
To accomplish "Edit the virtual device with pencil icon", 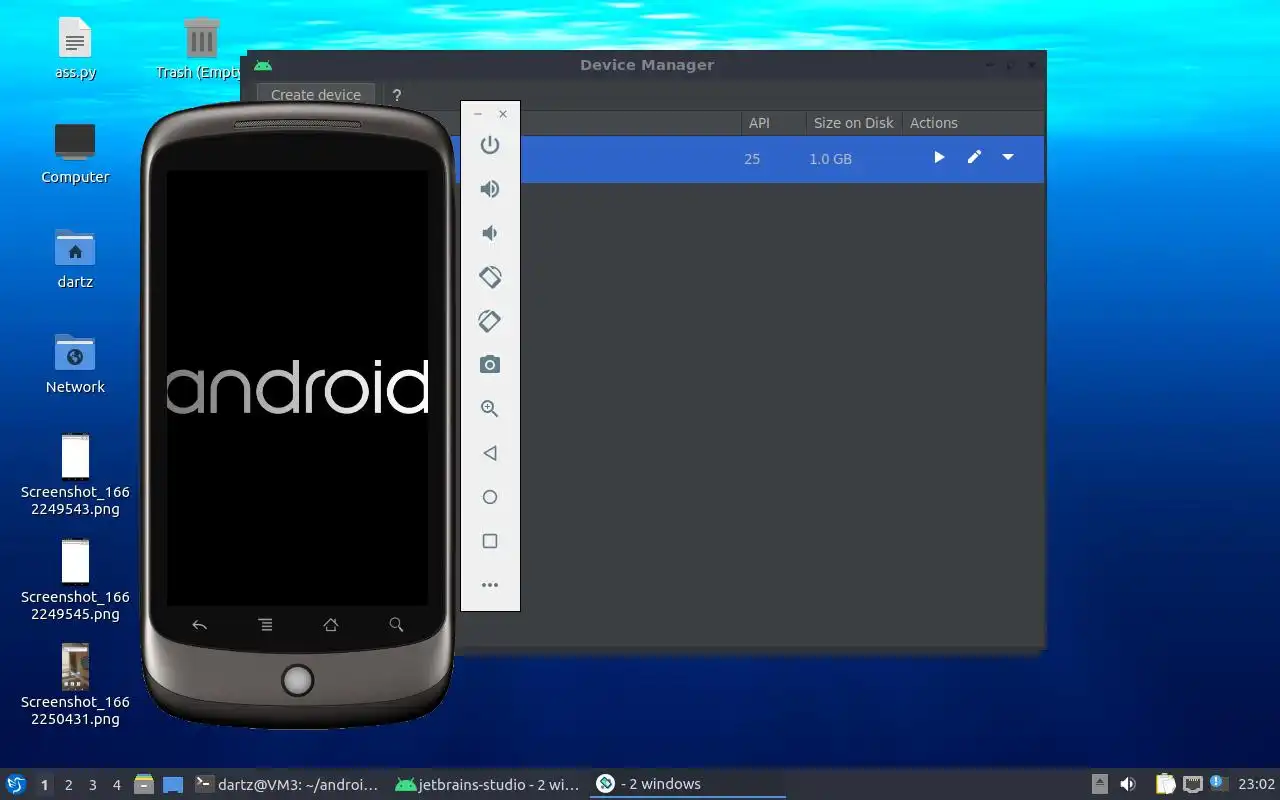I will coord(974,158).
